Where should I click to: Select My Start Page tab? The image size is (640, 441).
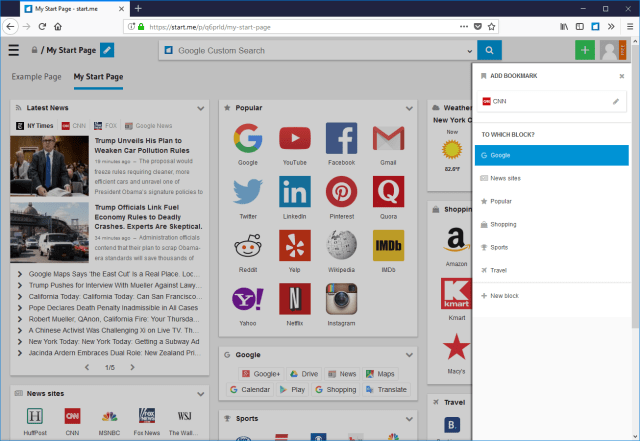pos(98,77)
